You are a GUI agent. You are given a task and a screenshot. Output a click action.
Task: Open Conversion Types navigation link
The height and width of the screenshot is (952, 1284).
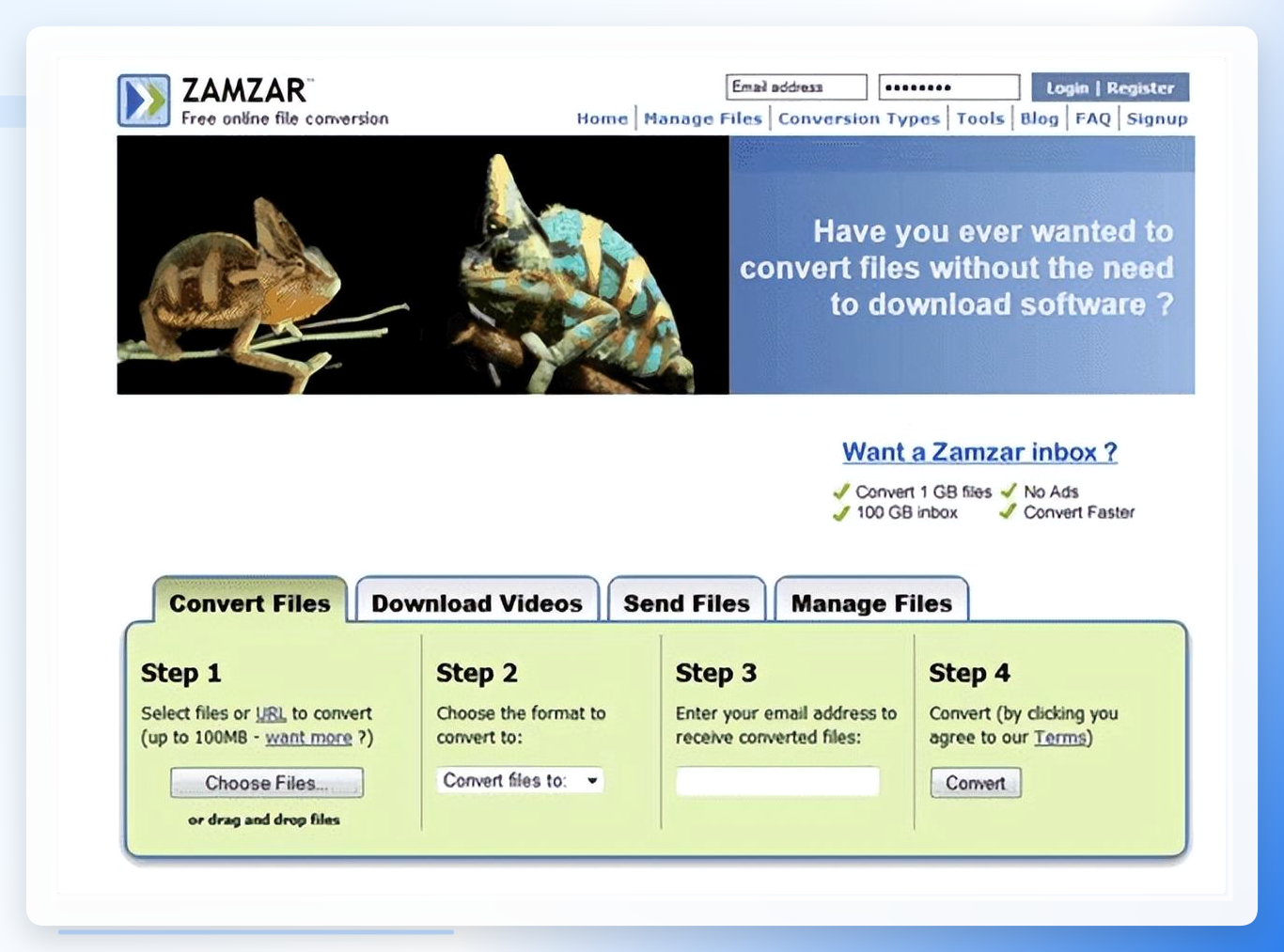click(859, 118)
